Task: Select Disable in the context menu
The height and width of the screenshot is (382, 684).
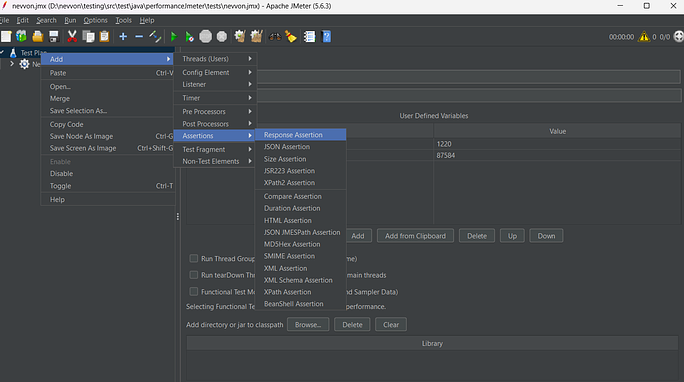Action: coord(107,174)
